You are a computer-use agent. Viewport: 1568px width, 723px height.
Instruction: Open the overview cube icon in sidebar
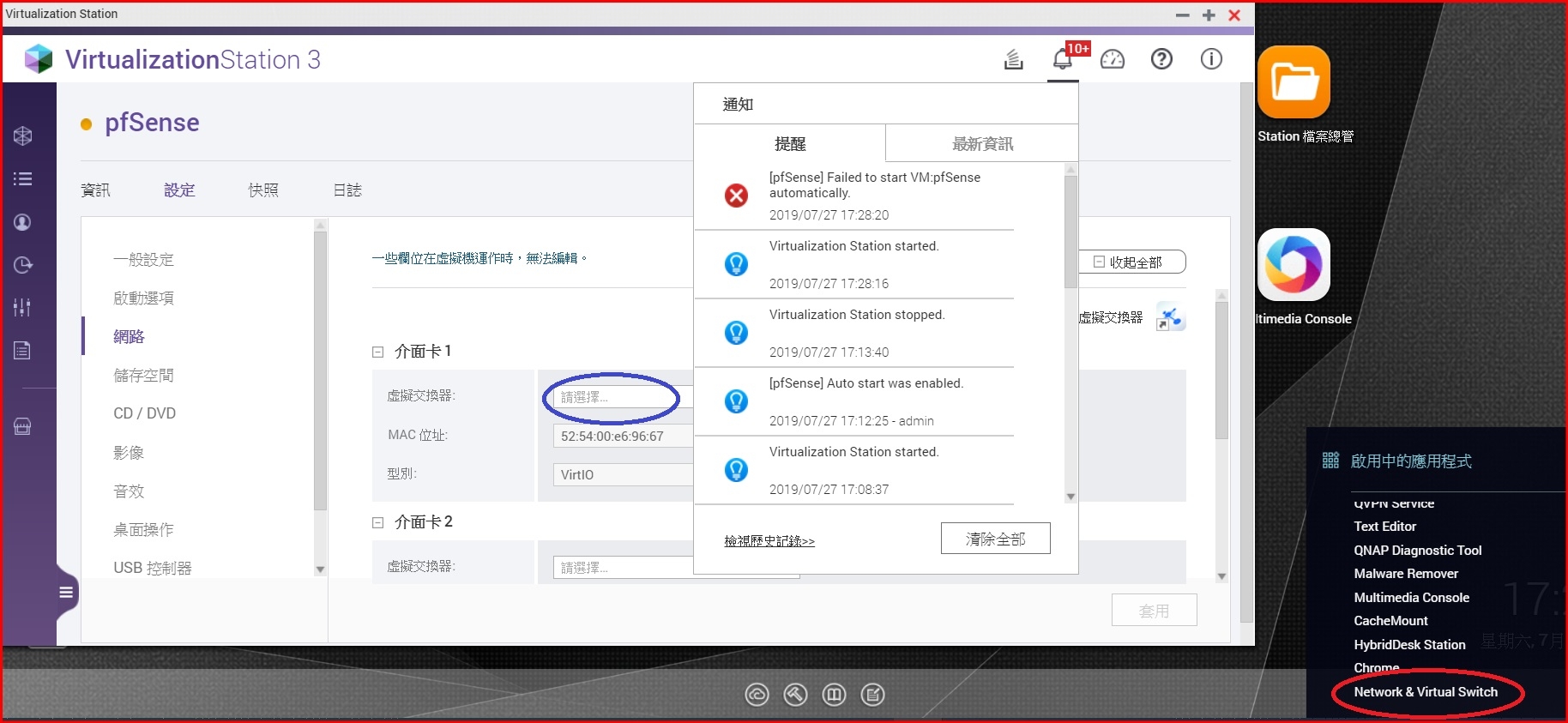23,136
